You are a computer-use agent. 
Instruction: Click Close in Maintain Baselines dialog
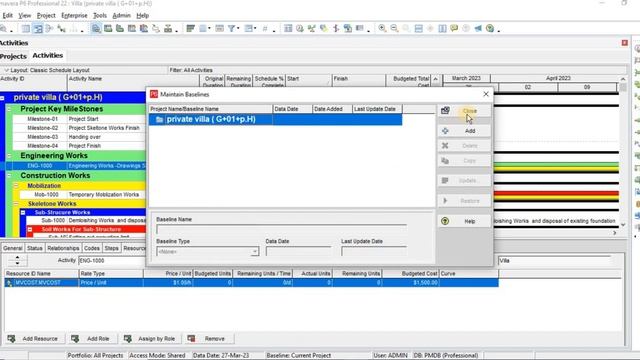tap(464, 111)
